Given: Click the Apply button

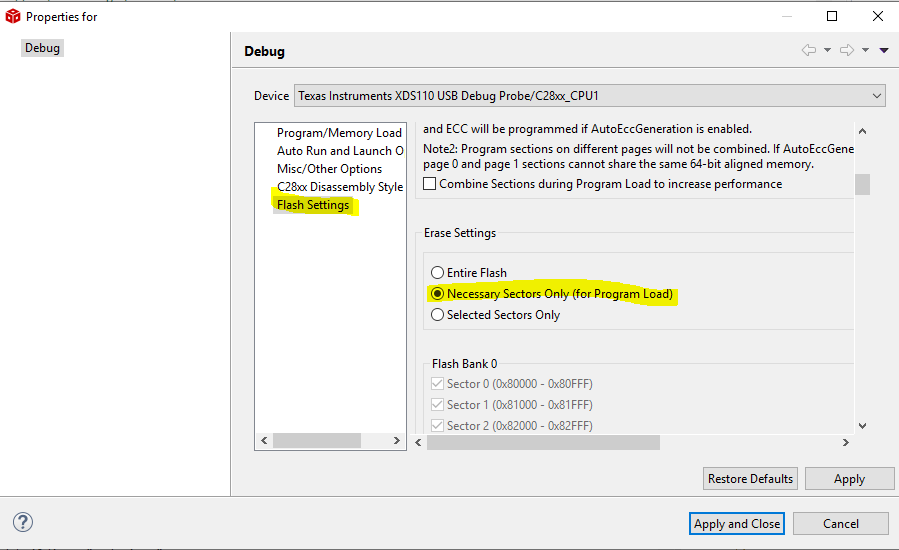Looking at the screenshot, I should [x=849, y=478].
